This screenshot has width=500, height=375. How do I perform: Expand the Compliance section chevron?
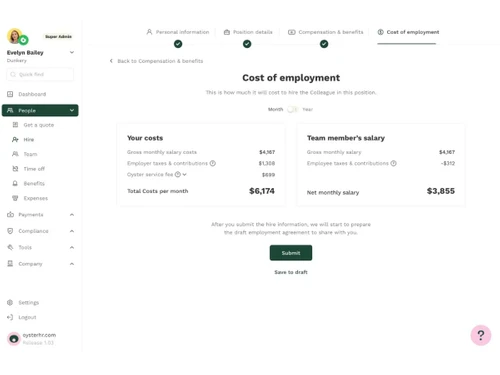click(72, 231)
